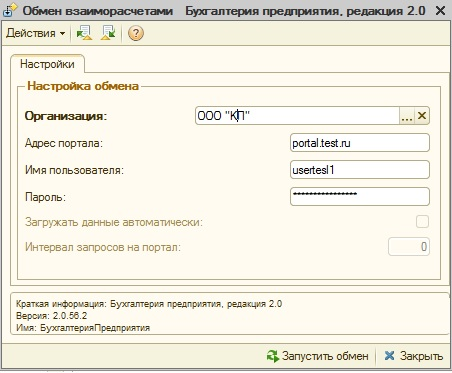The width and height of the screenshot is (452, 373).
Task: Click the Имя пользователя: label
Action: (x=74, y=170)
